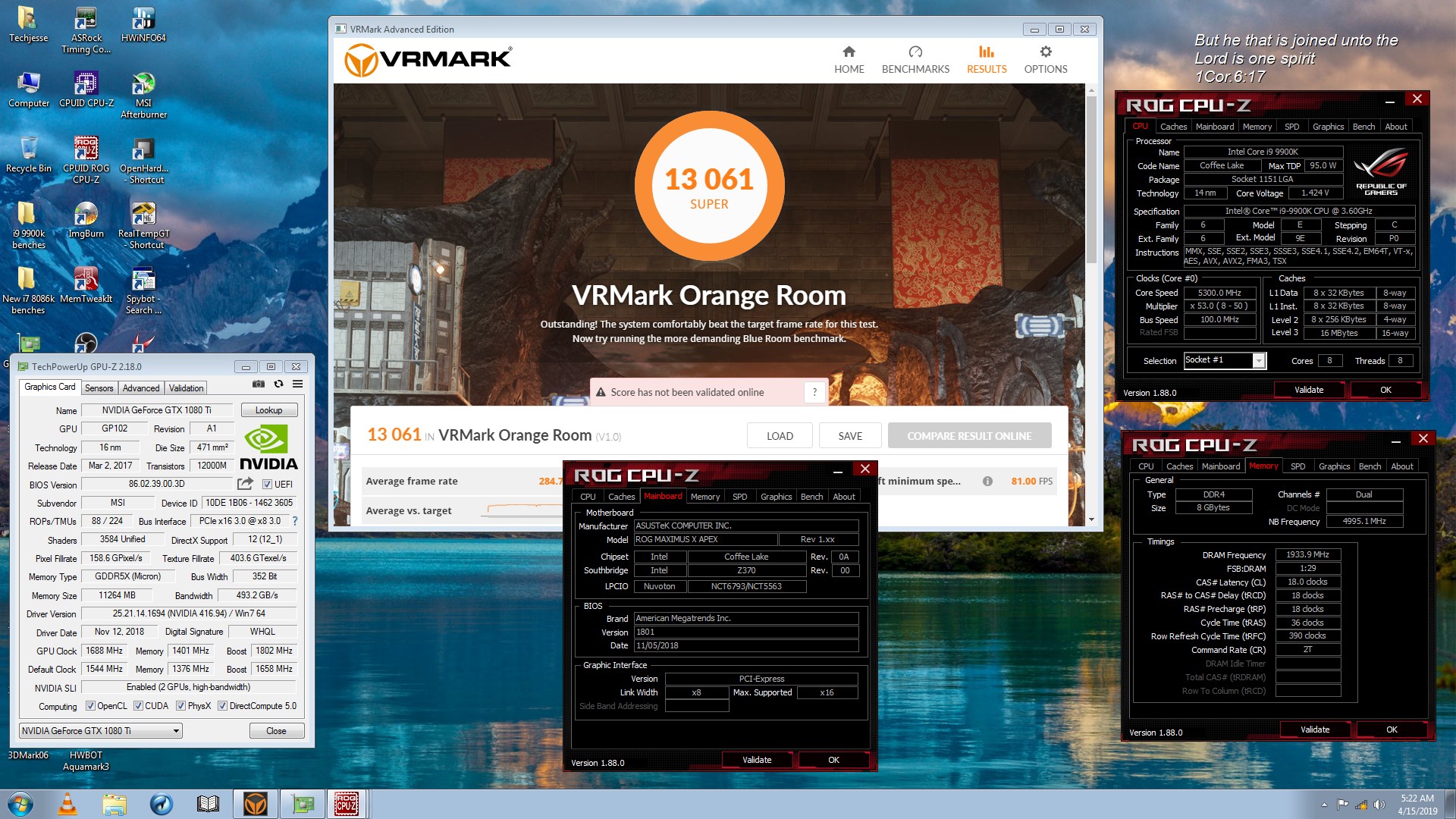Toggle the OpenCL checkbox in GPU-Z
Screen dimensions: 1456x819
click(90, 706)
